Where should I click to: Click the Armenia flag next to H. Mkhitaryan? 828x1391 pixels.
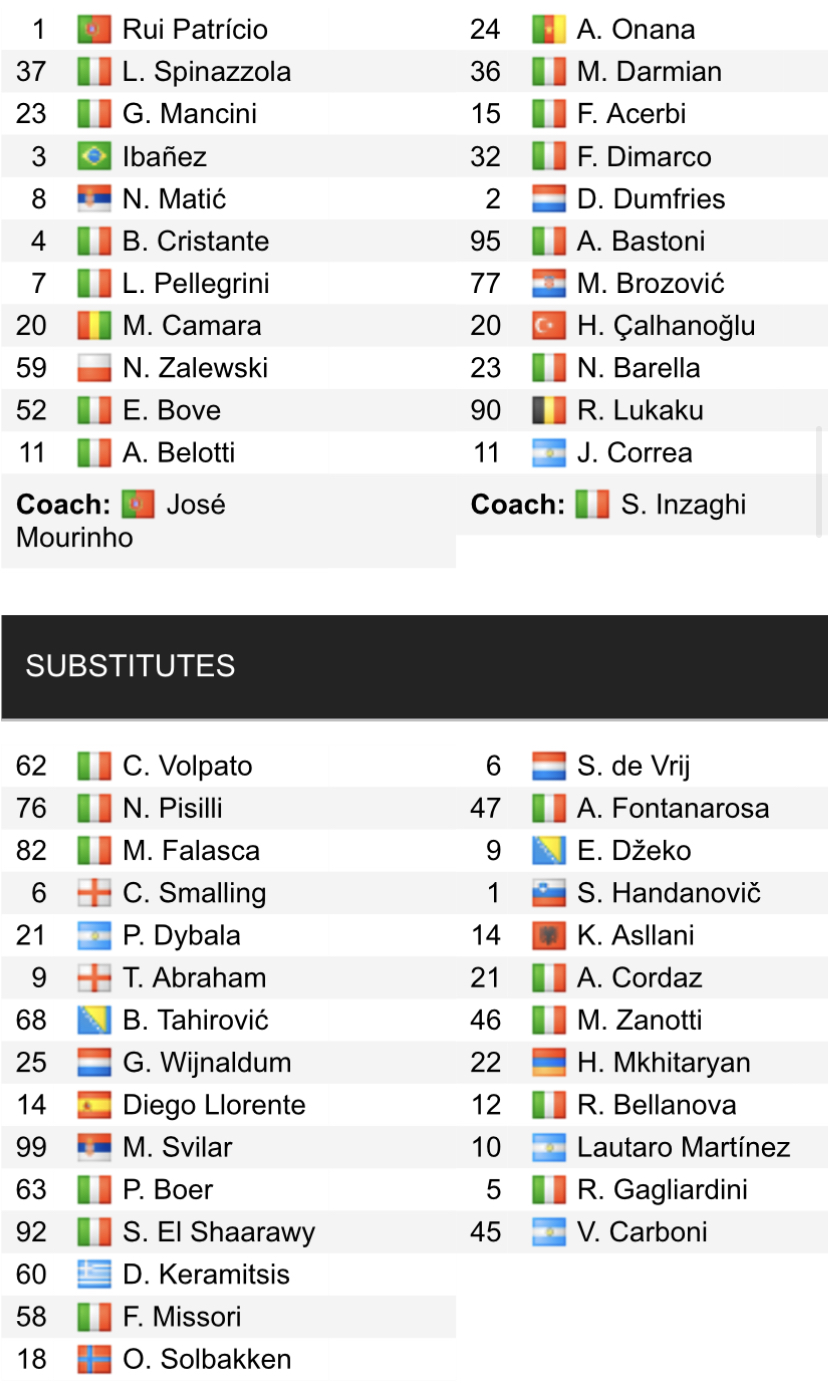pyautogui.click(x=549, y=1063)
